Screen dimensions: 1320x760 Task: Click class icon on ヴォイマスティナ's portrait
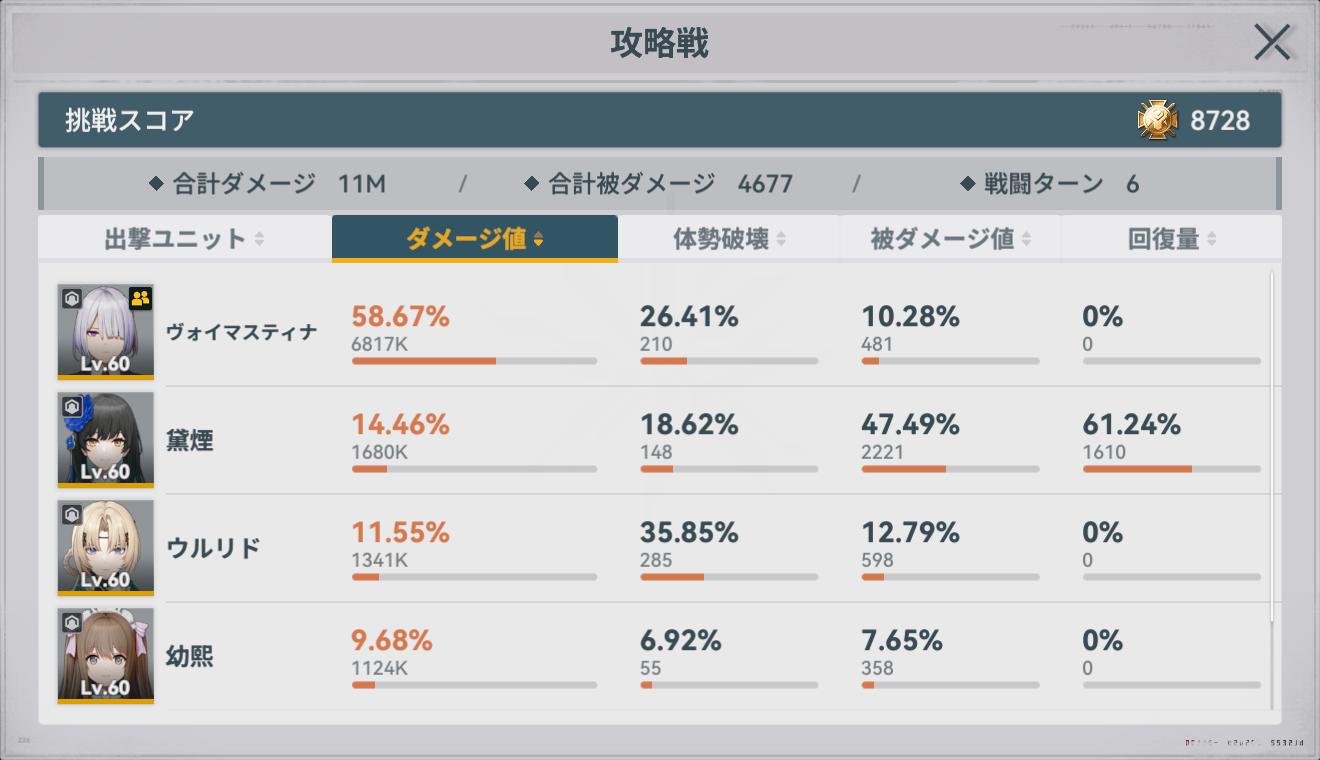point(72,299)
